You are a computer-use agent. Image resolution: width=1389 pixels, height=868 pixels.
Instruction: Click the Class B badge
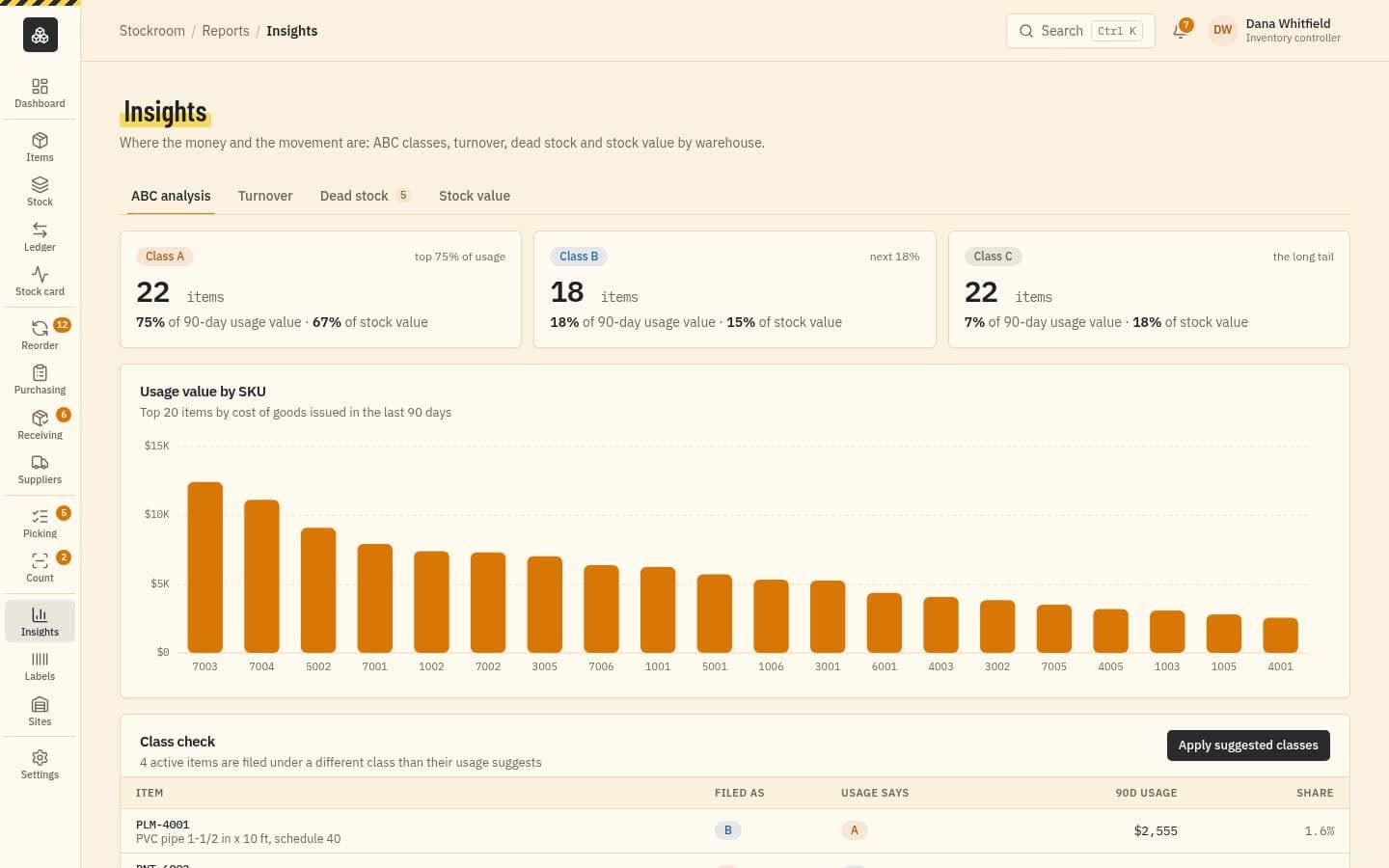tap(579, 257)
